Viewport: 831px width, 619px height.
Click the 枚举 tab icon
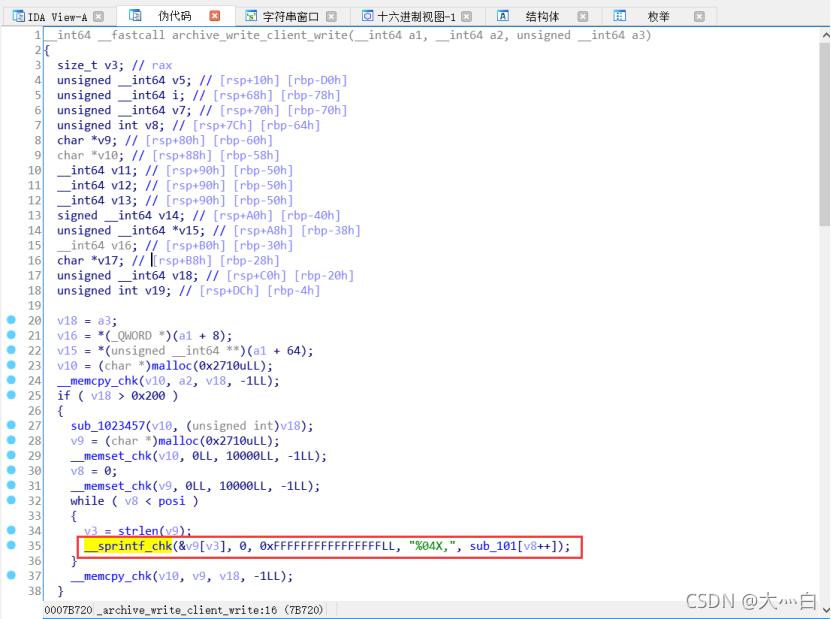coord(620,16)
